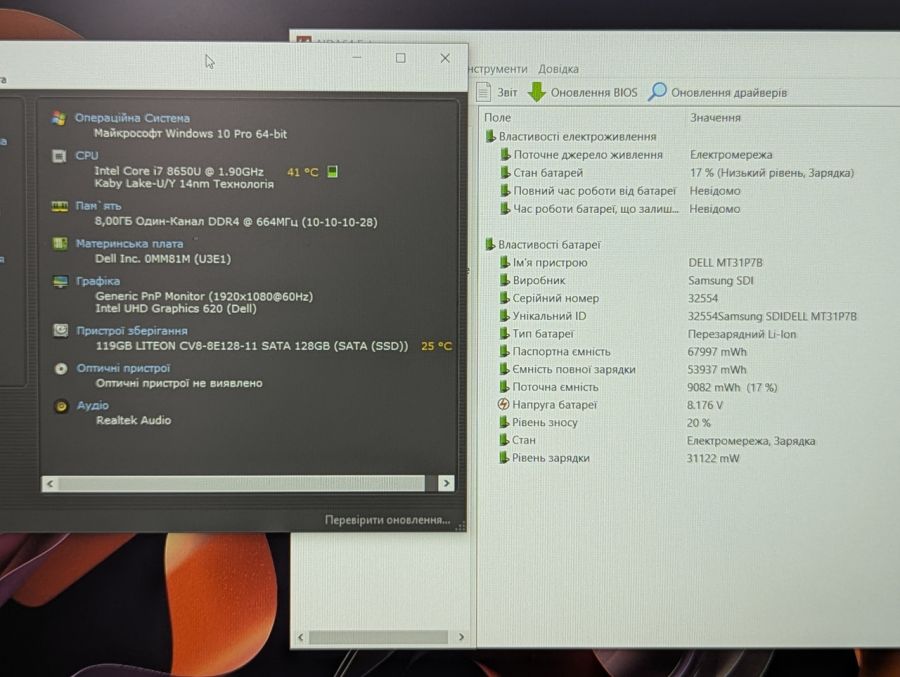Open the Графіка section
The image size is (900, 677).
(98, 281)
